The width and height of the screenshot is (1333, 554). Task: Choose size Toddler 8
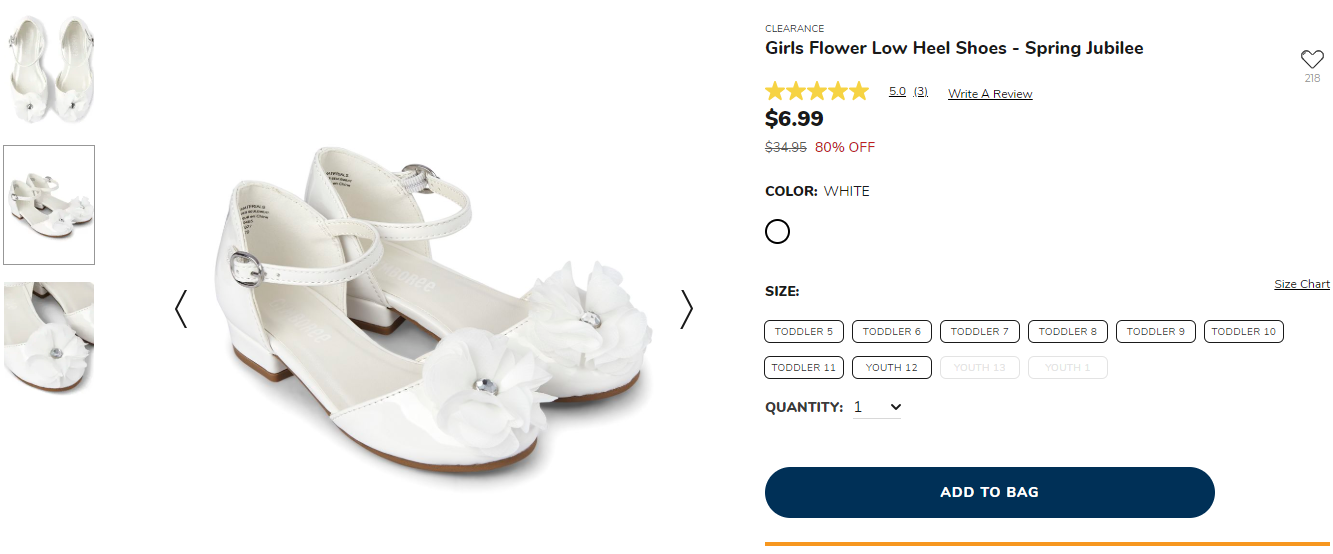pyautogui.click(x=1067, y=331)
